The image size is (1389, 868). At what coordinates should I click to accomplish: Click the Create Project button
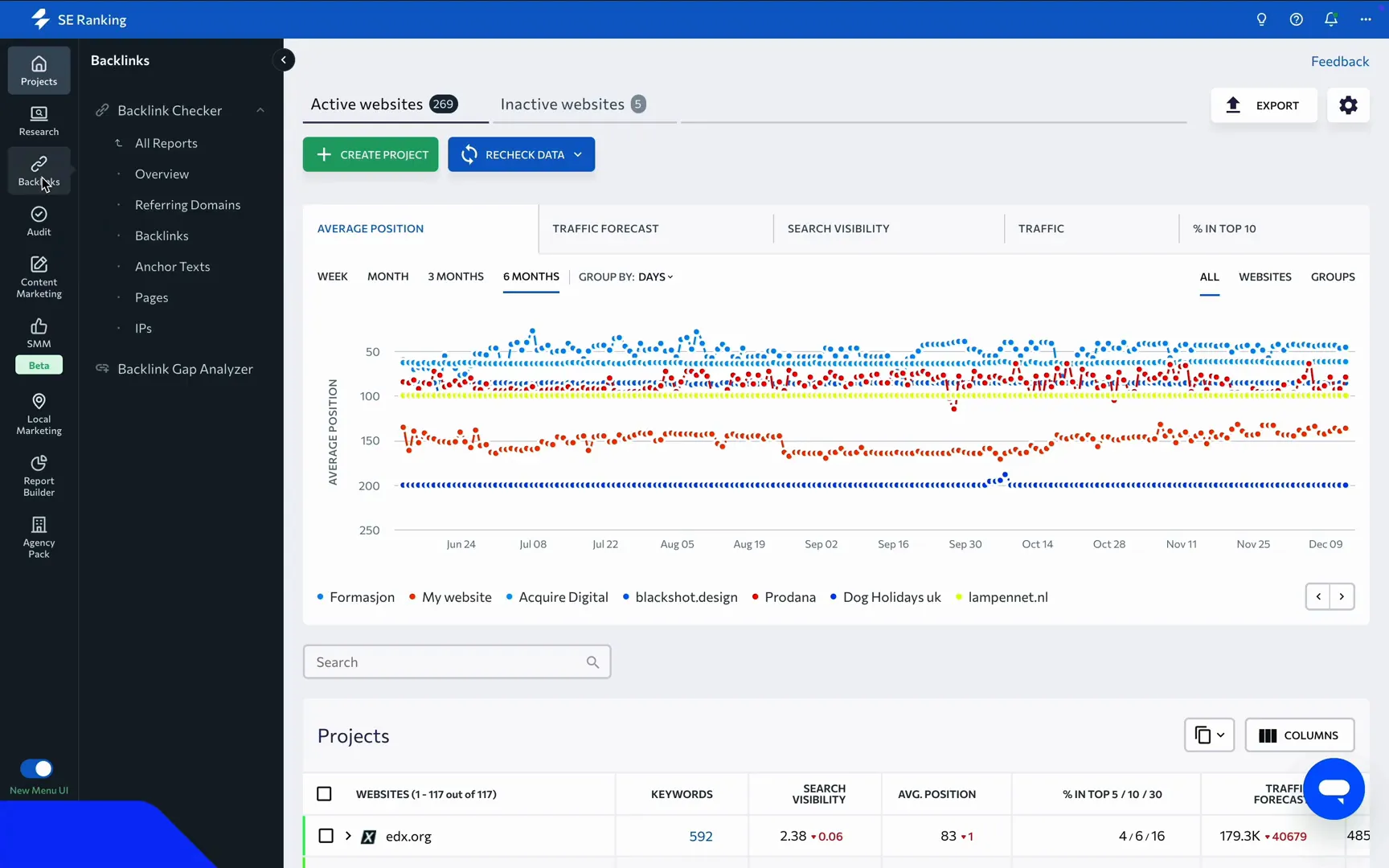371,154
